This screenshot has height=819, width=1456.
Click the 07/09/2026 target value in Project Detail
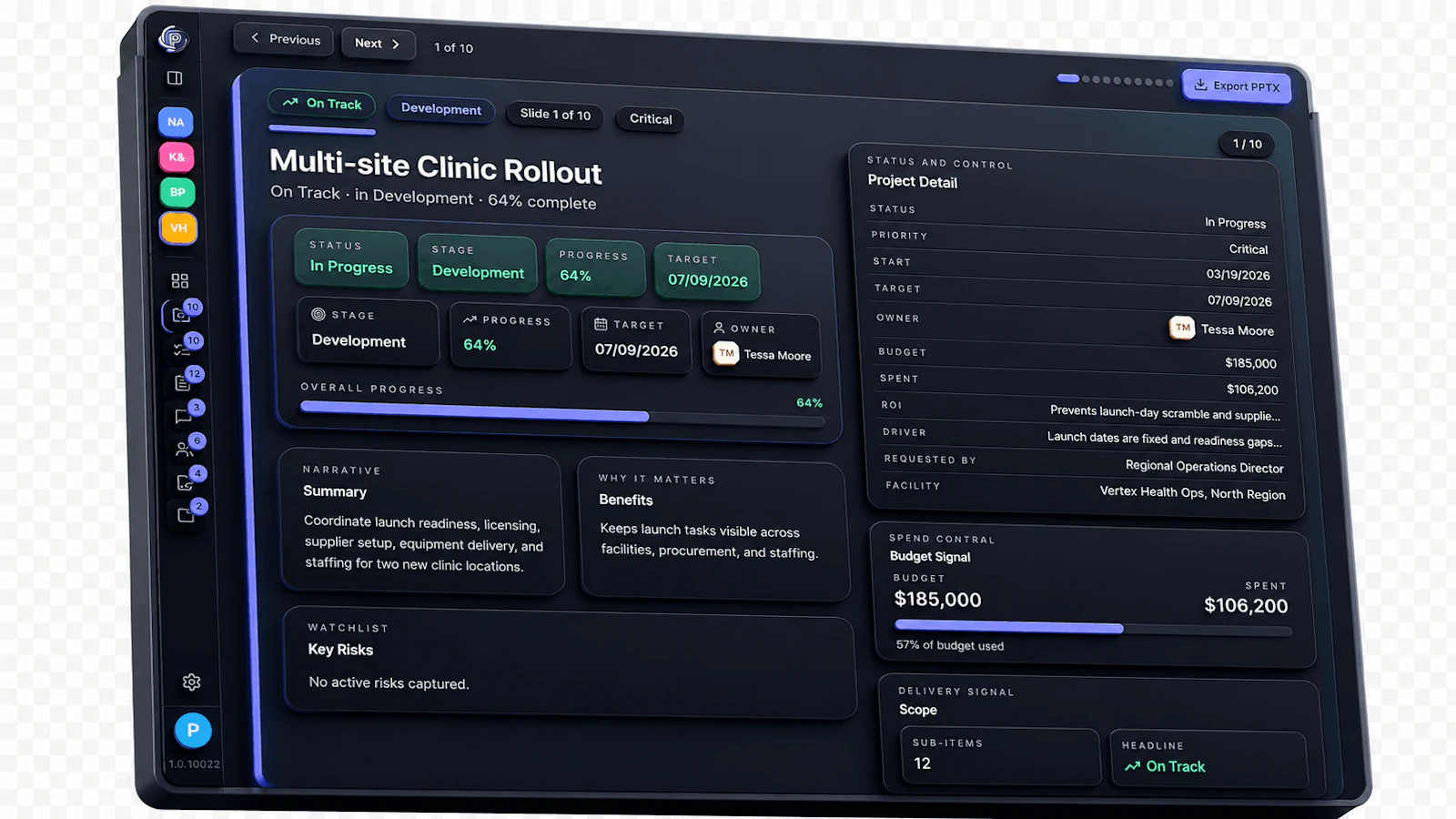click(1239, 301)
